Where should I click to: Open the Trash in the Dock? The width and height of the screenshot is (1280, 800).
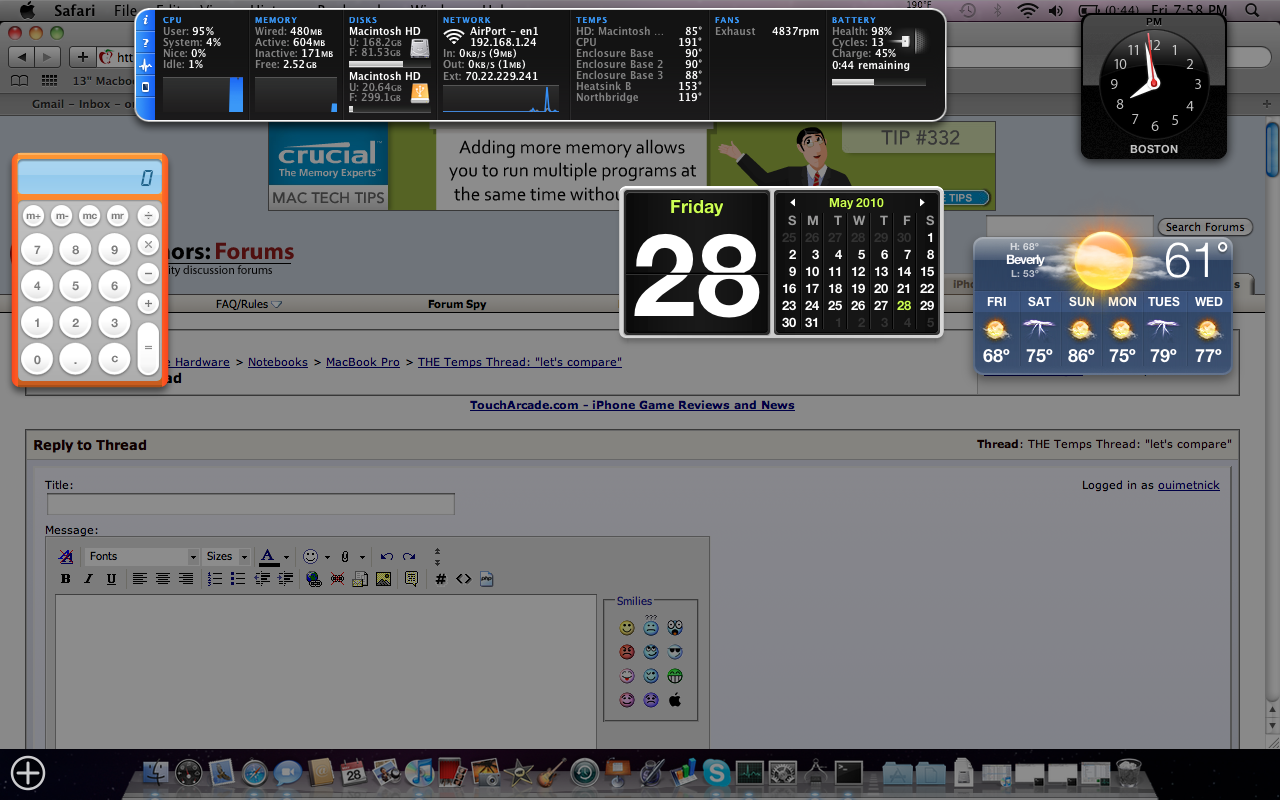coord(1127,772)
